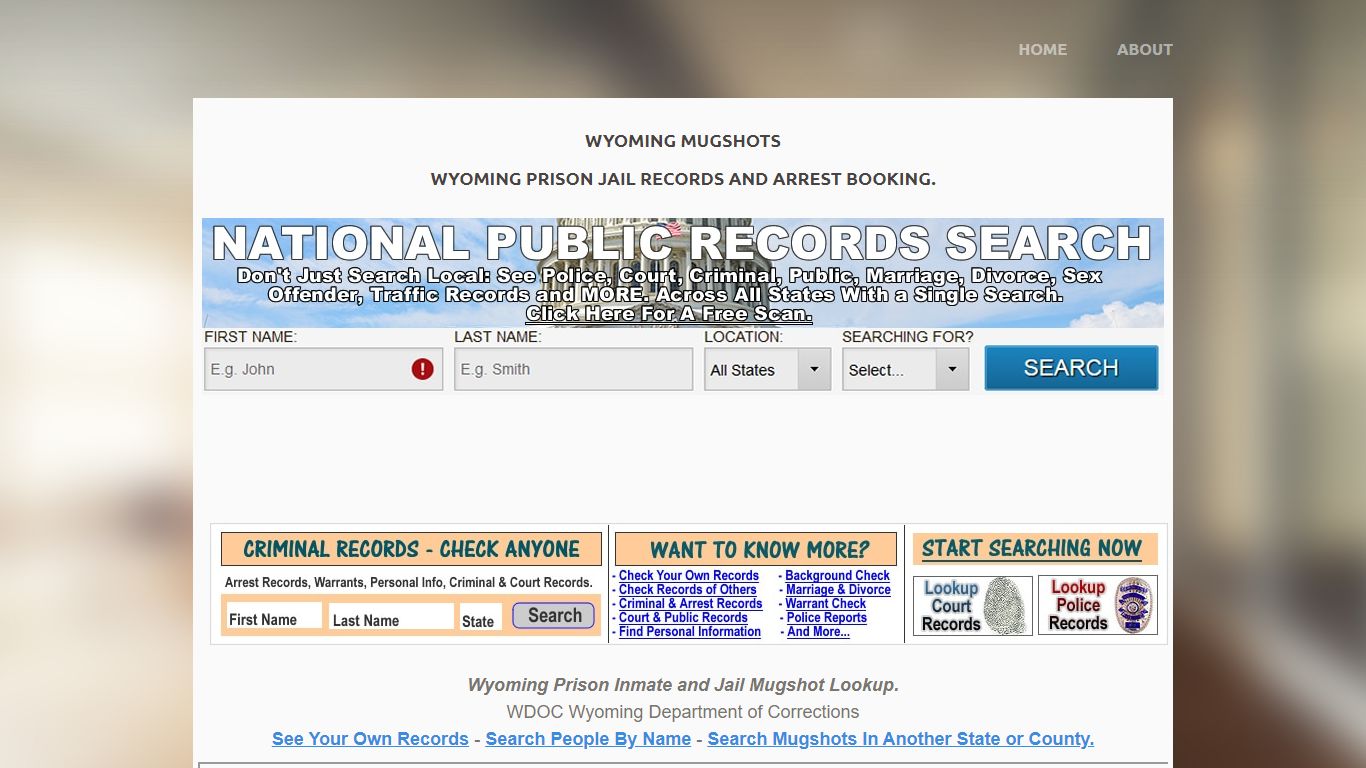
Task: Click the National Public Records Search banner
Action: (x=682, y=272)
